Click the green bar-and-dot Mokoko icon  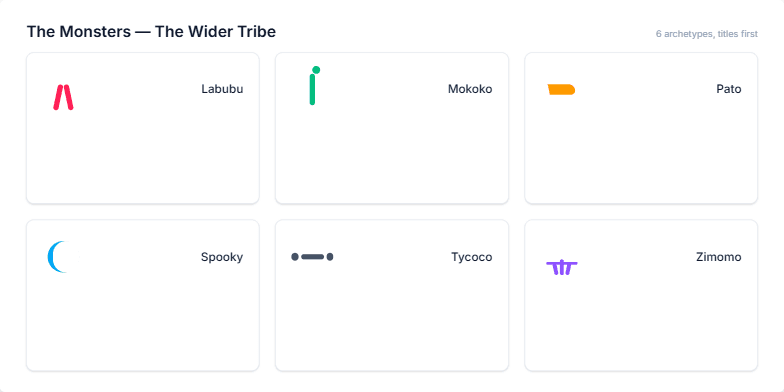[x=314, y=86]
